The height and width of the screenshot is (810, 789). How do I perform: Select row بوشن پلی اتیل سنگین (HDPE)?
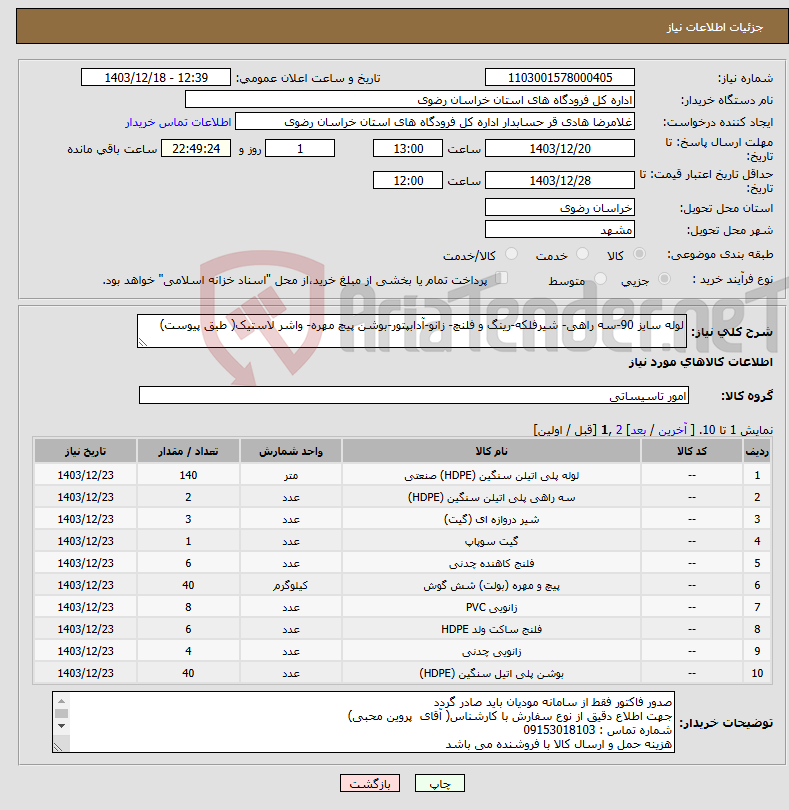[403, 673]
